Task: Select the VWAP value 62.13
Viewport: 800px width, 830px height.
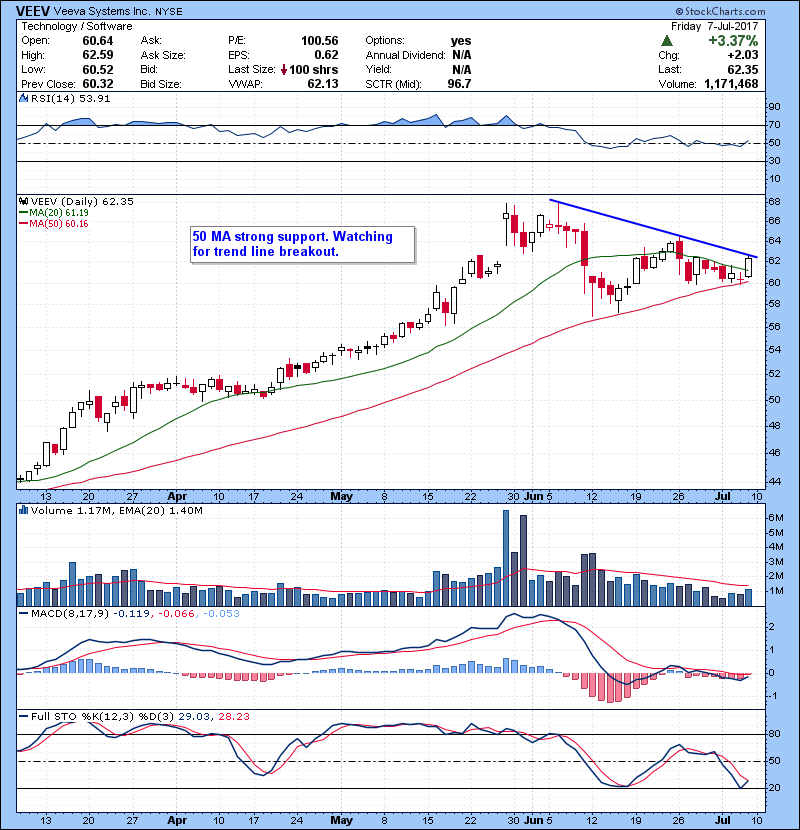Action: coord(322,84)
